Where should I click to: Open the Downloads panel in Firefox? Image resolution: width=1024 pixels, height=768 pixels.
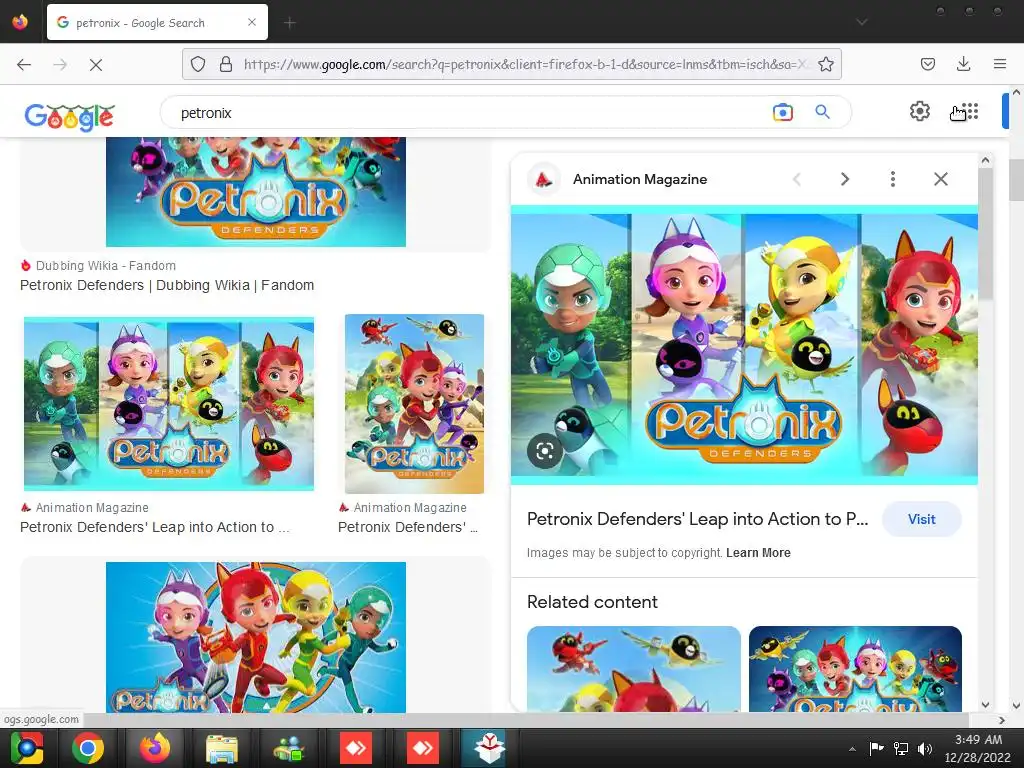(x=963, y=64)
